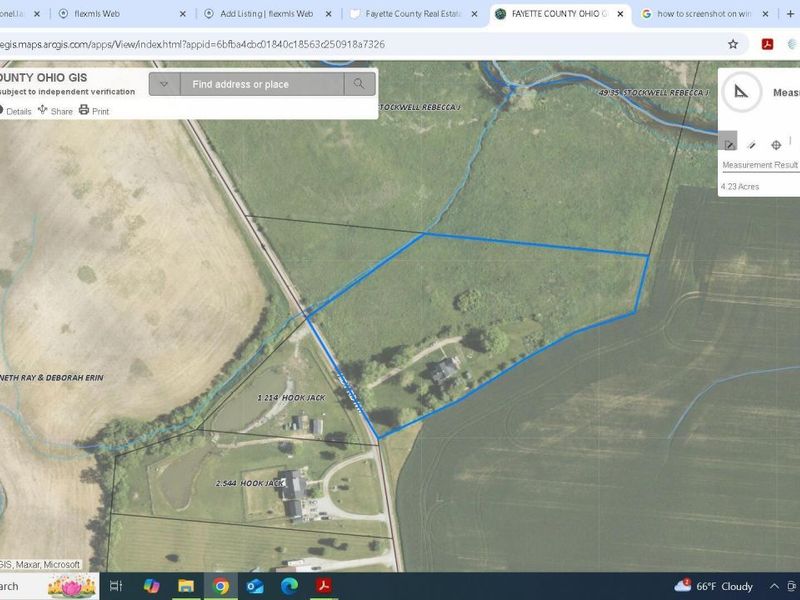Click the Adobe PDF extension icon
This screenshot has height=600, width=800.
coord(768,44)
